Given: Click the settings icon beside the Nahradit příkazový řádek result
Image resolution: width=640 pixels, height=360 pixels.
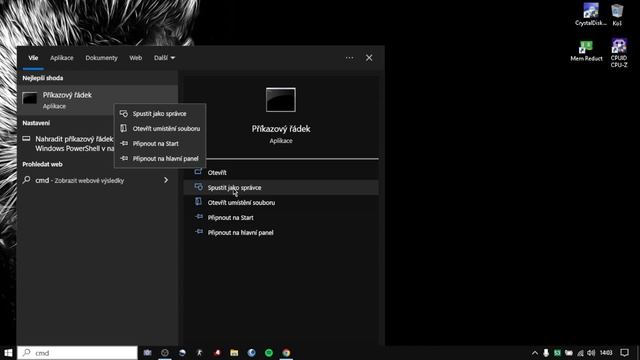Looking at the screenshot, I should 26,139.
